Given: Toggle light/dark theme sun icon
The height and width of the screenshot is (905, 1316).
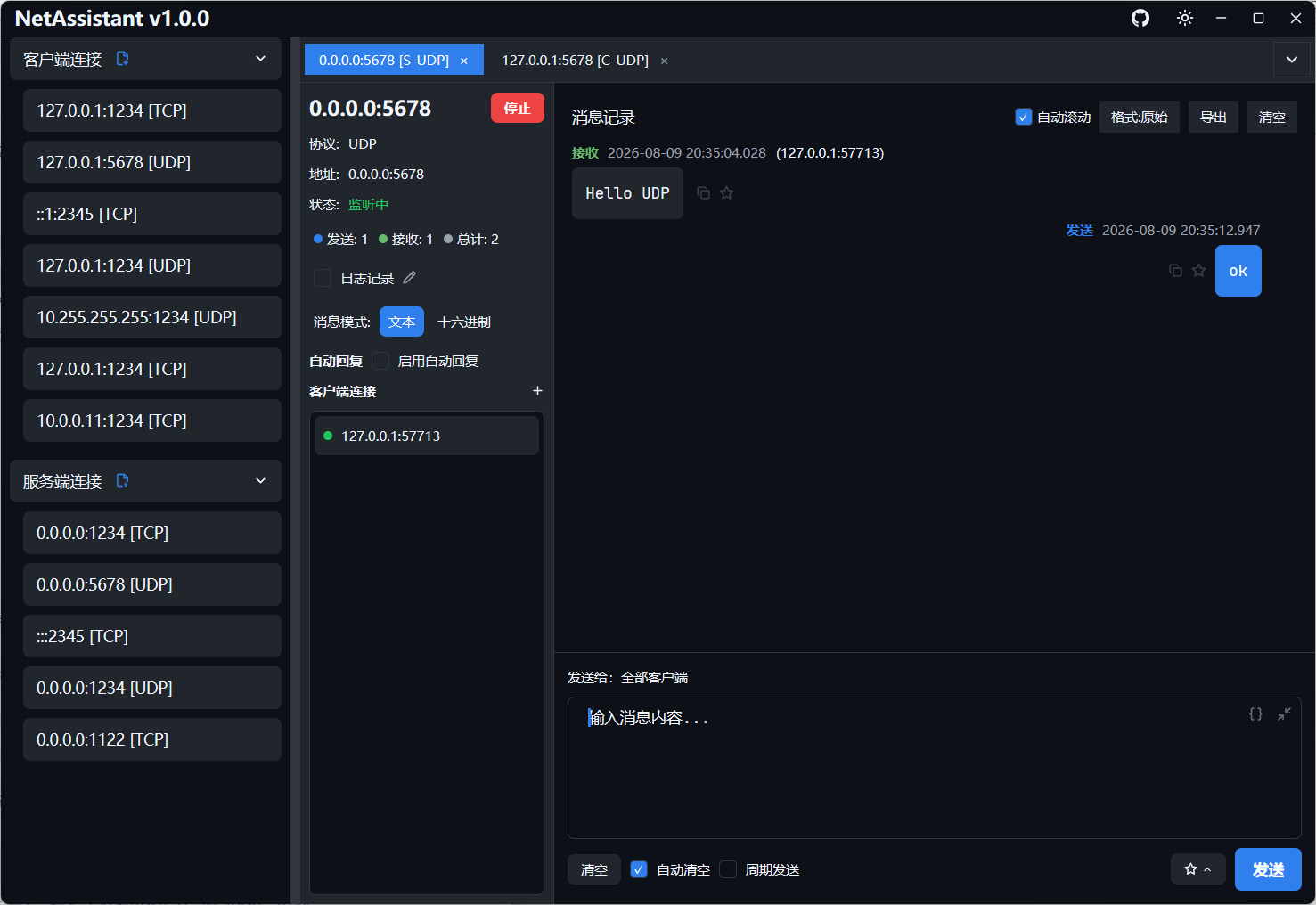Looking at the screenshot, I should click(x=1184, y=18).
